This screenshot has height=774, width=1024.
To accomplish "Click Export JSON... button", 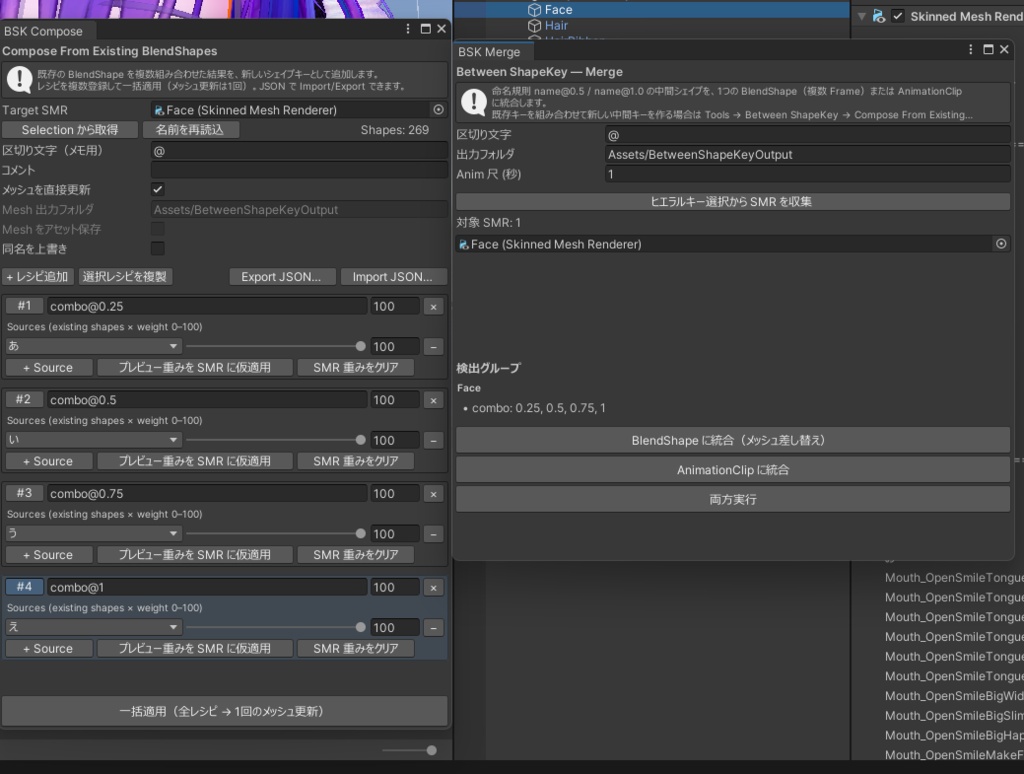I will [x=281, y=277].
